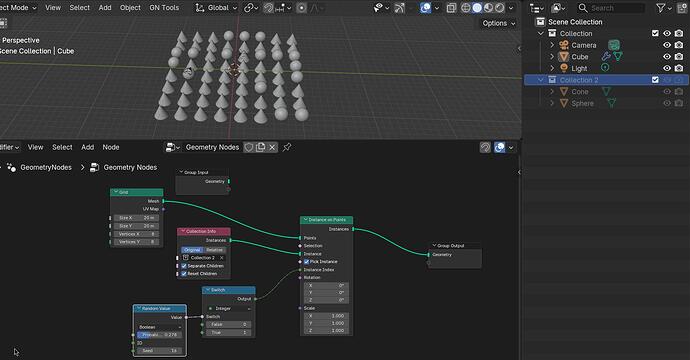
Task: Open the Global transform orientation dropdown
Action: click(217, 8)
